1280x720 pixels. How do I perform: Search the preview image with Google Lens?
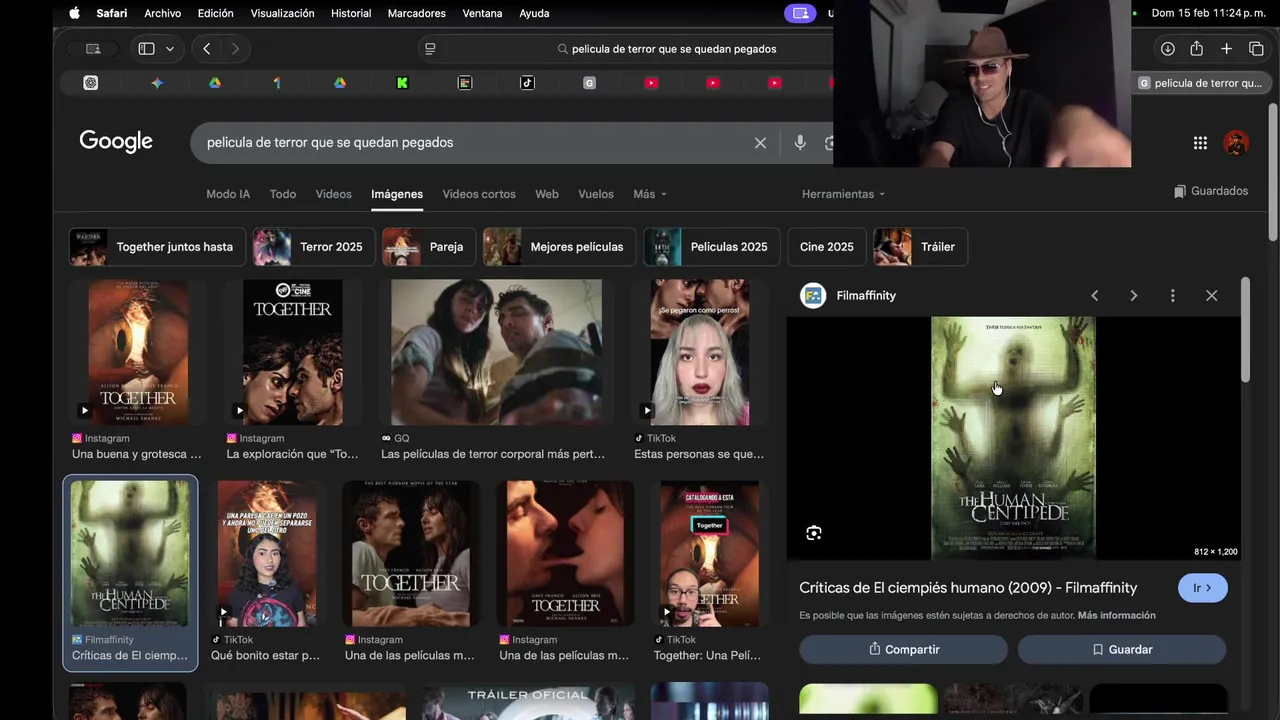point(814,533)
